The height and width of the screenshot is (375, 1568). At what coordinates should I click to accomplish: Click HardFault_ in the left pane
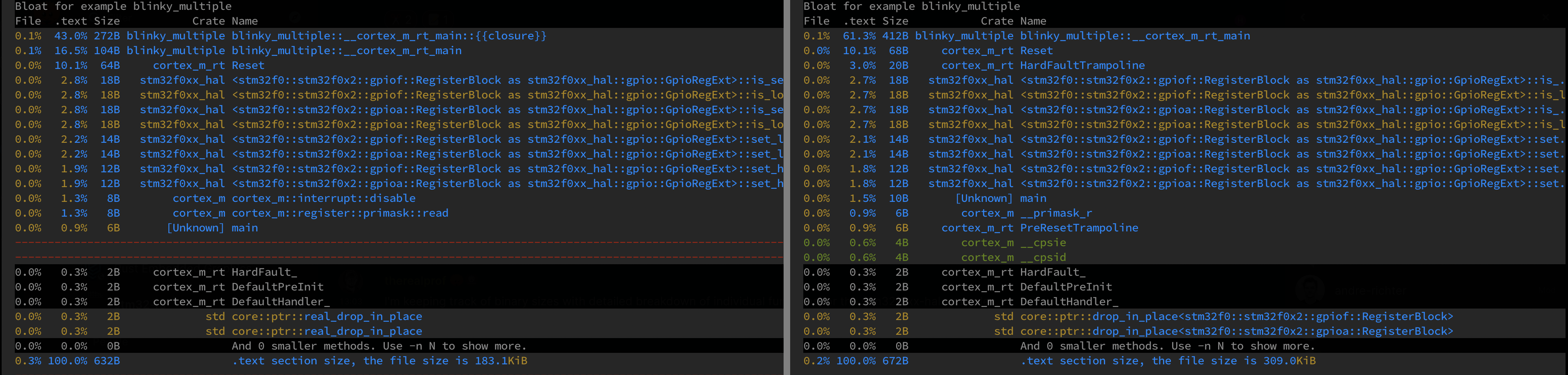click(264, 272)
